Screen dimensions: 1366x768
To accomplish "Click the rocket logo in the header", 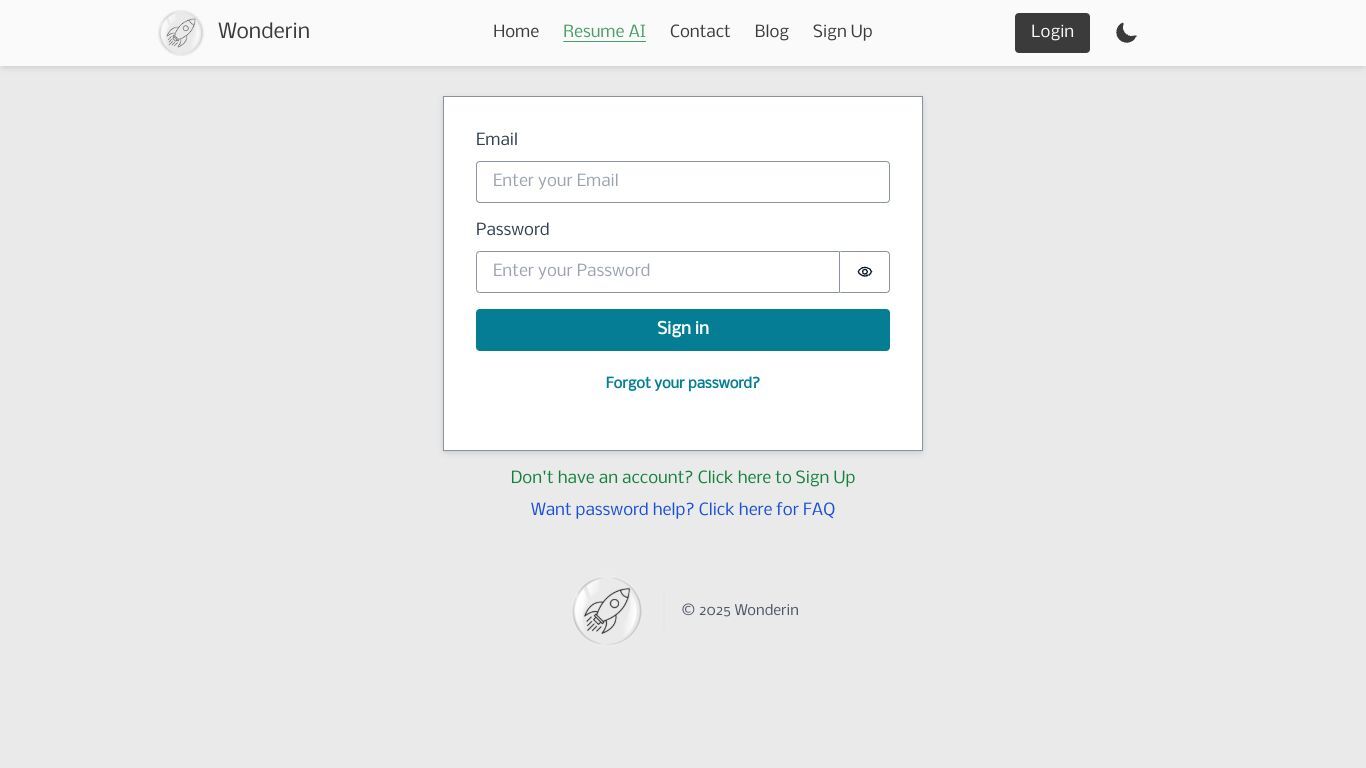I will tap(181, 33).
